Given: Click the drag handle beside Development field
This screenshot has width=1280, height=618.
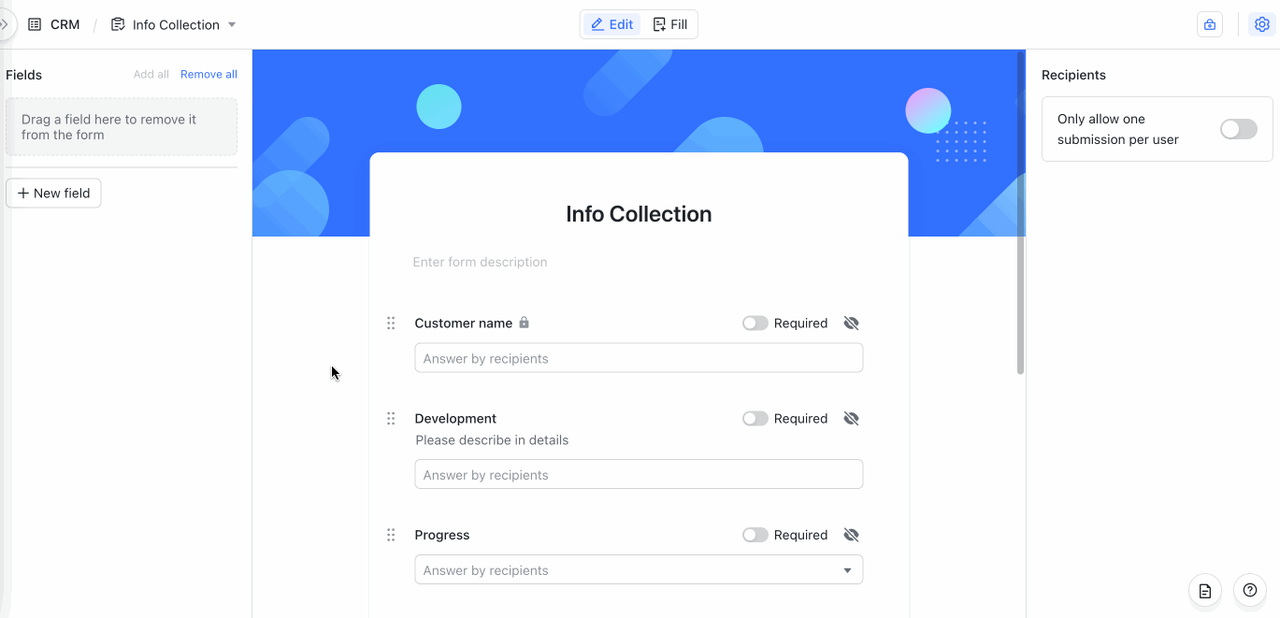Looking at the screenshot, I should tap(391, 418).
